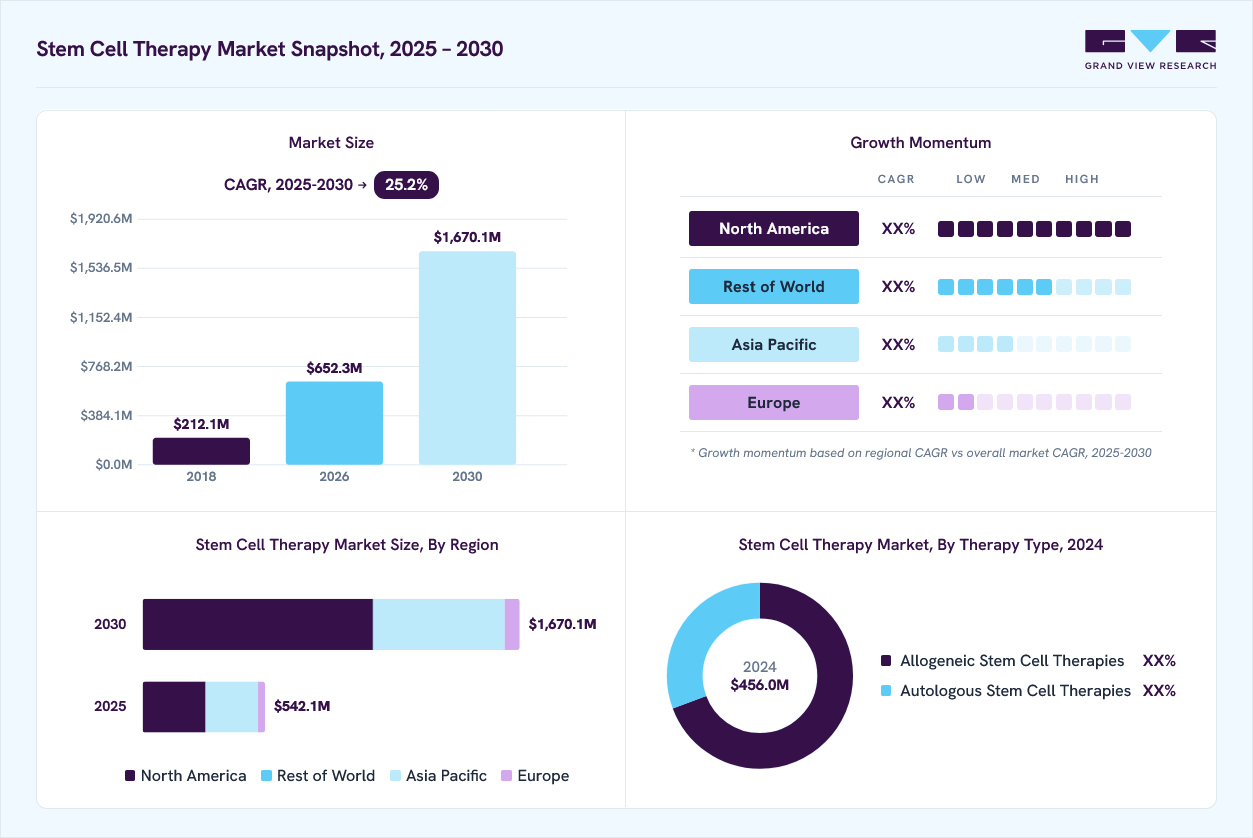Click Allogeneic Stem Cell Therapies XX% value
This screenshot has width=1253, height=838.
(x=1159, y=661)
